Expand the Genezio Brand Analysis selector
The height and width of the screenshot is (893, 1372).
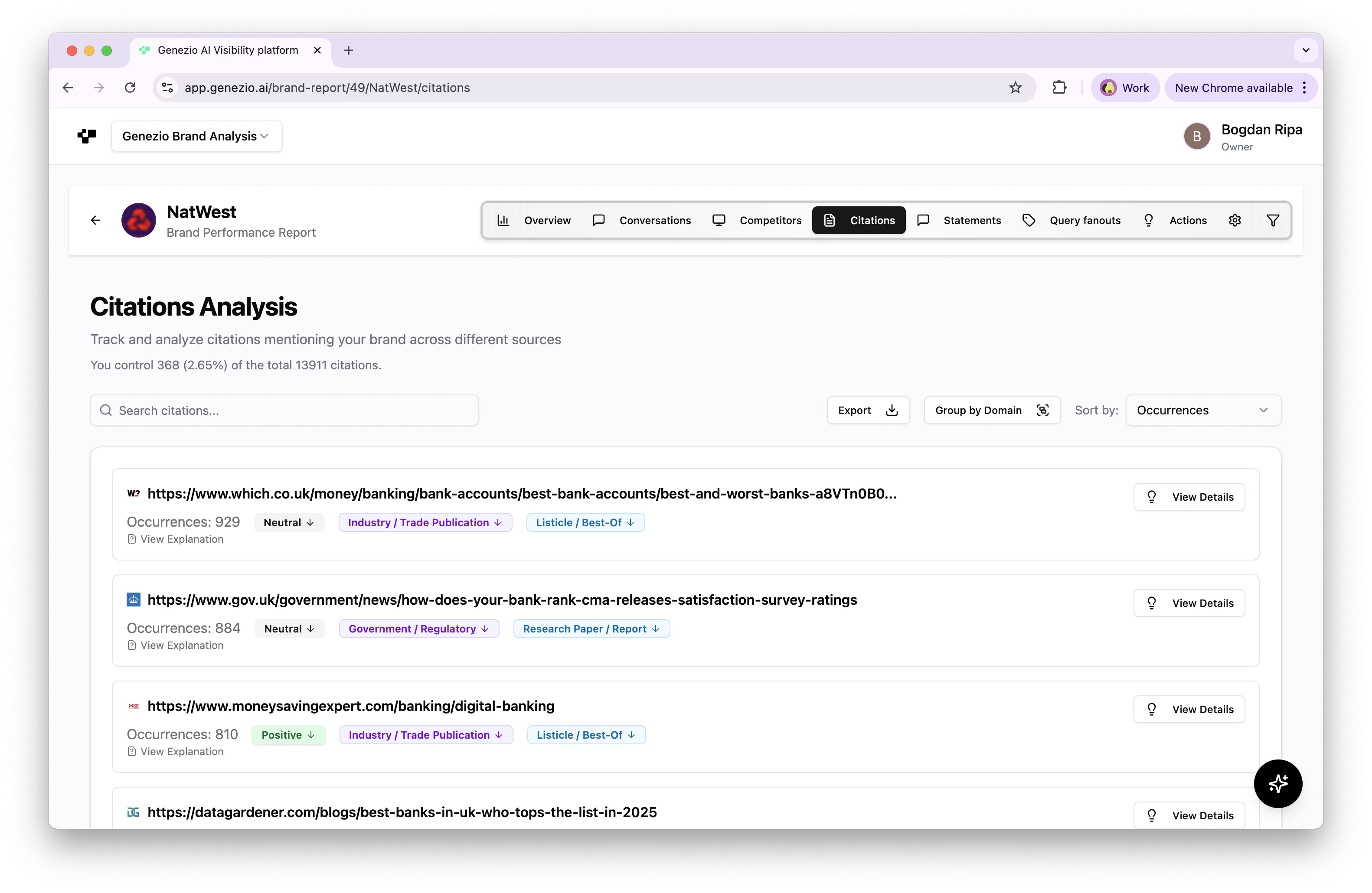coord(196,136)
